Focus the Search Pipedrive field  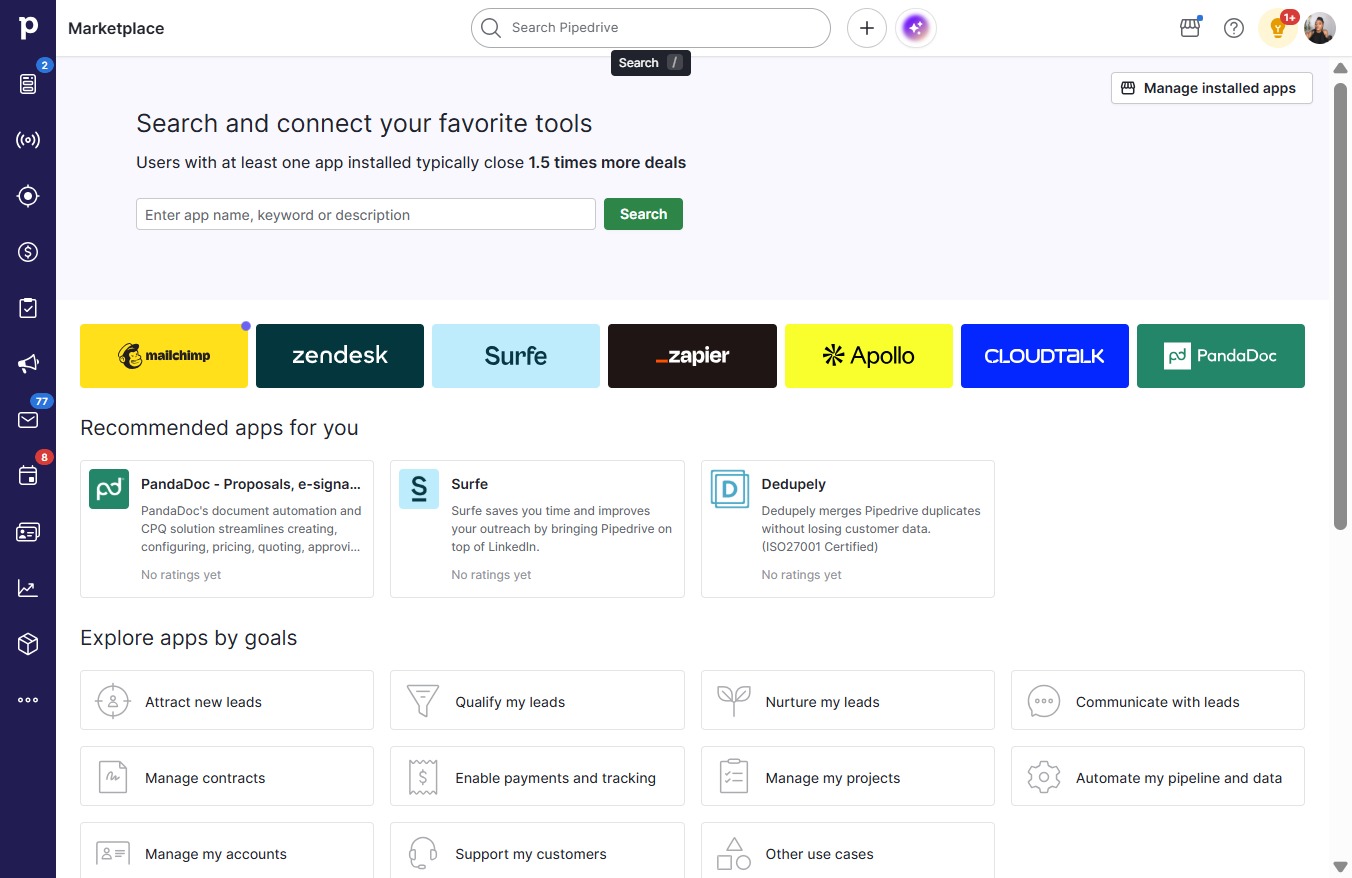[651, 28]
